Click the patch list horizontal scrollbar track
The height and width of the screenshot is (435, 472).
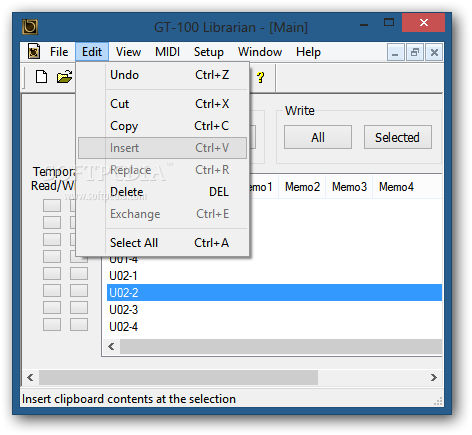281,347
